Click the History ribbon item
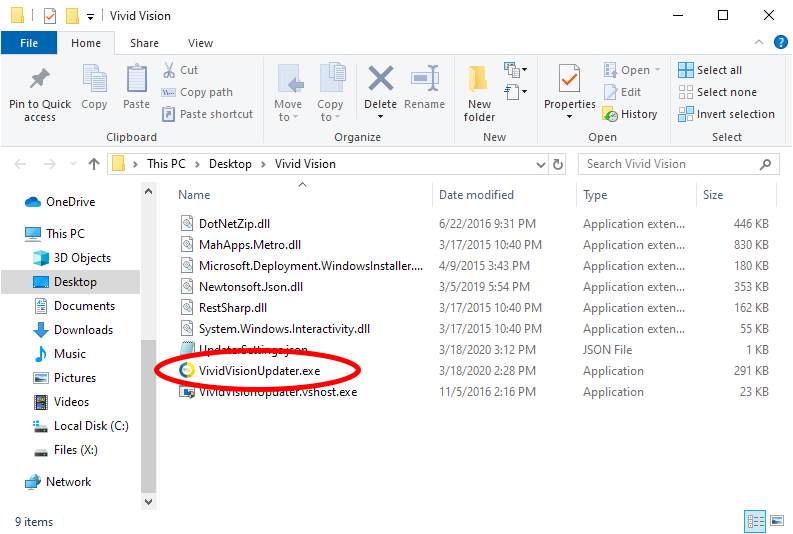Viewport: 793px width, 534px height. (630, 114)
